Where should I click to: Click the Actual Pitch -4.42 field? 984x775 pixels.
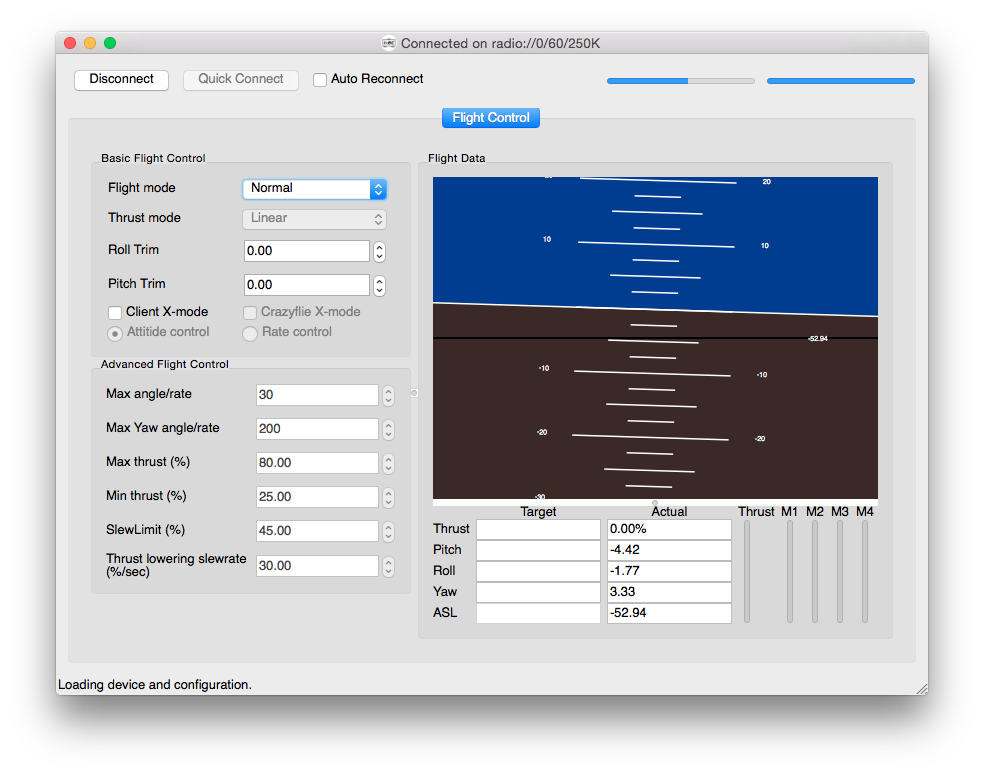pyautogui.click(x=669, y=550)
